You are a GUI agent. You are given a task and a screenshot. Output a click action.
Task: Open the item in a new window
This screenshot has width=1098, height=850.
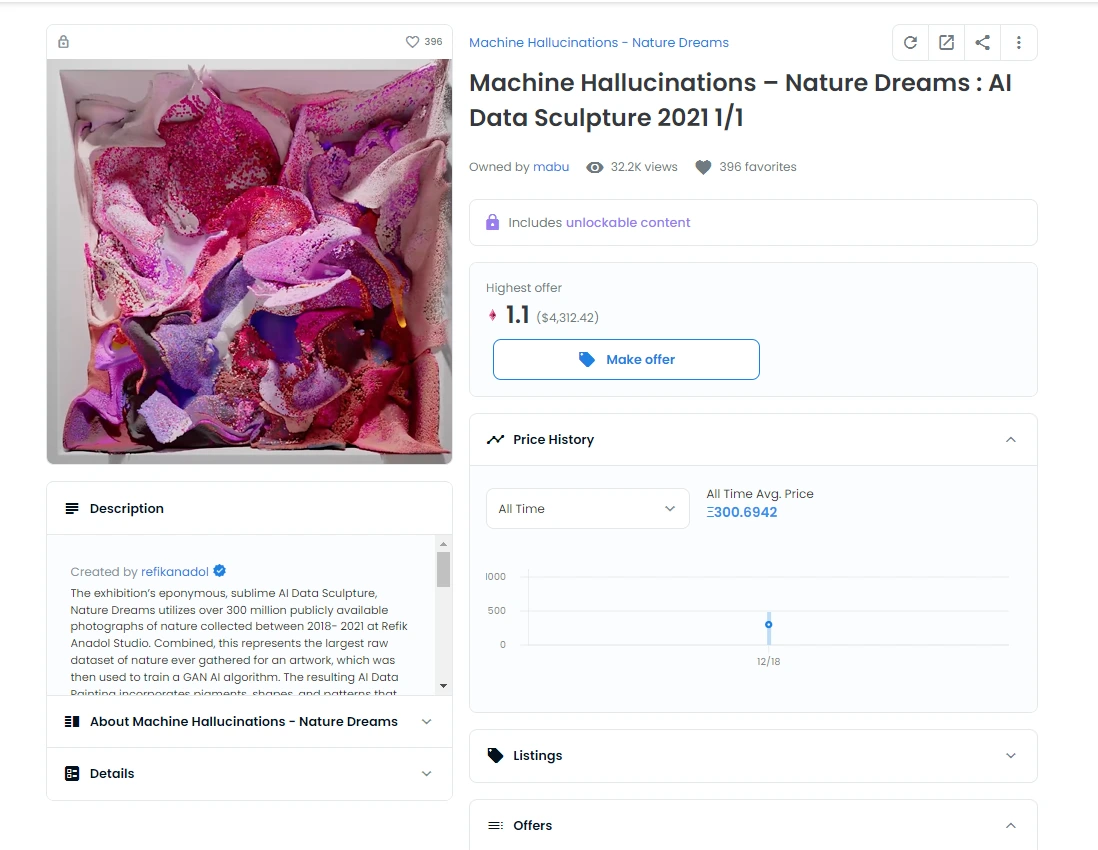click(946, 43)
